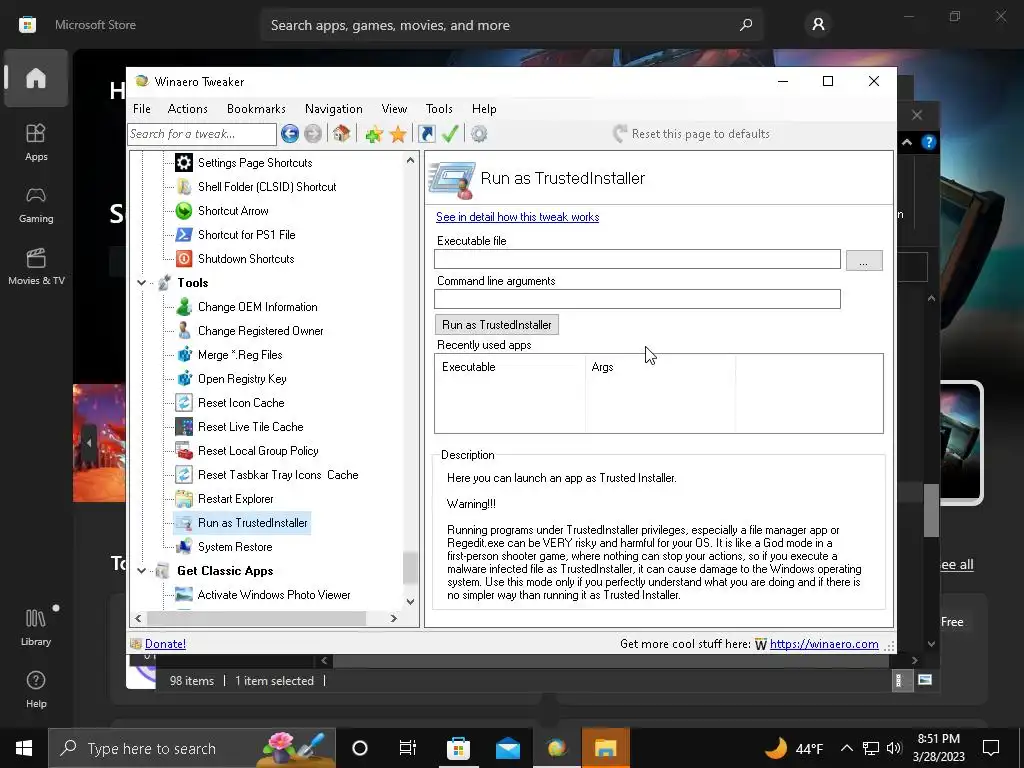The height and width of the screenshot is (768, 1024).
Task: Open Winaero settings gear icon
Action: (479, 134)
